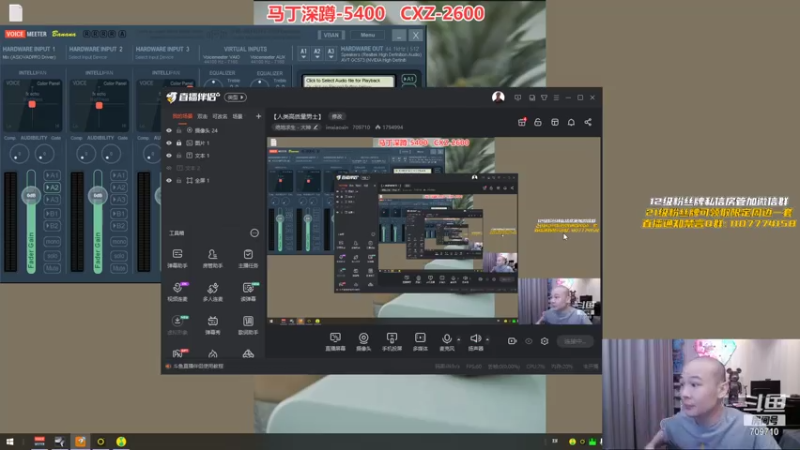Open 弹幕助手 tool in the toolbox
Screen dimensions: 800x450
[x=177, y=258]
